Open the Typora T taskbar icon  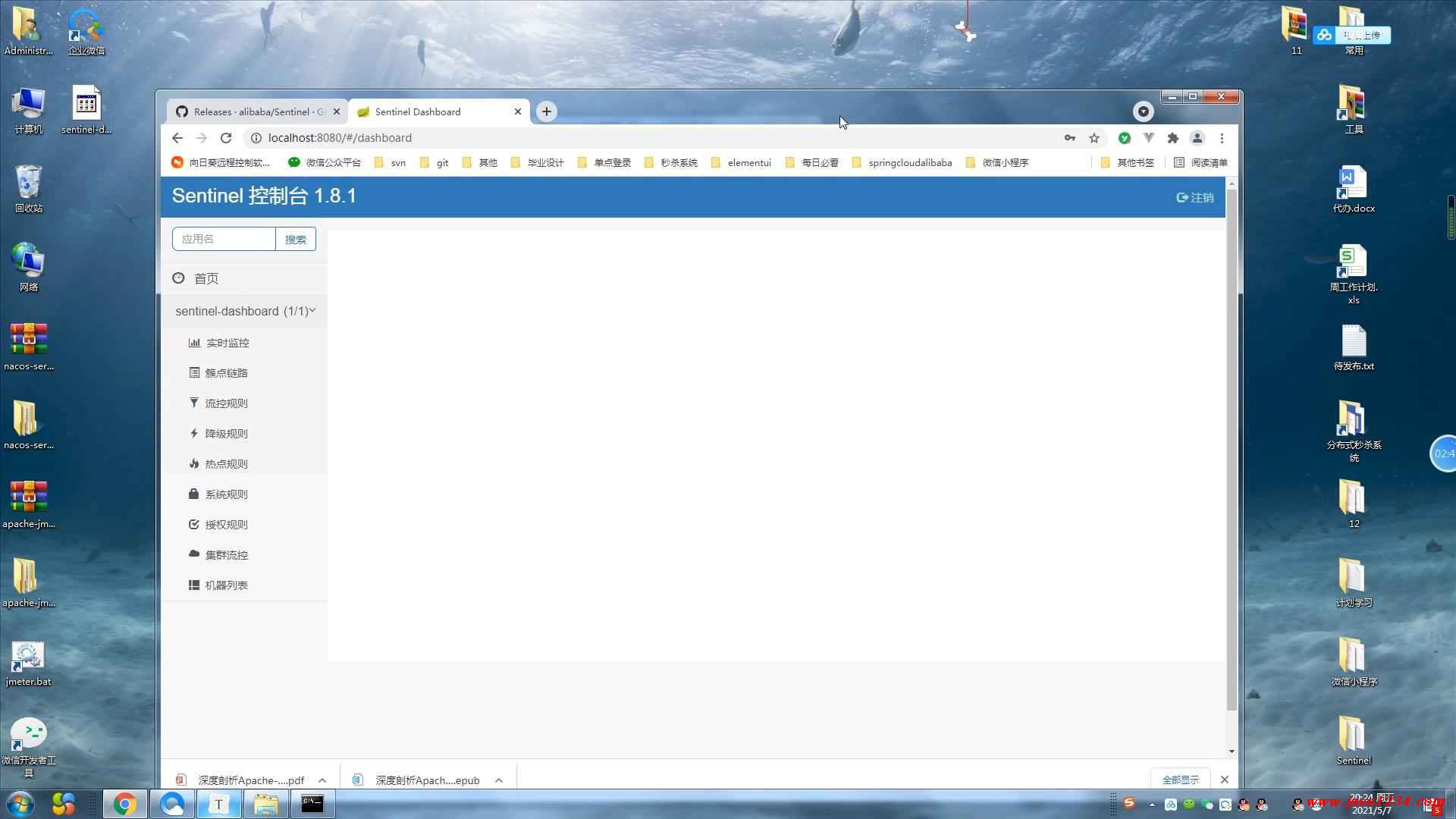pos(218,804)
